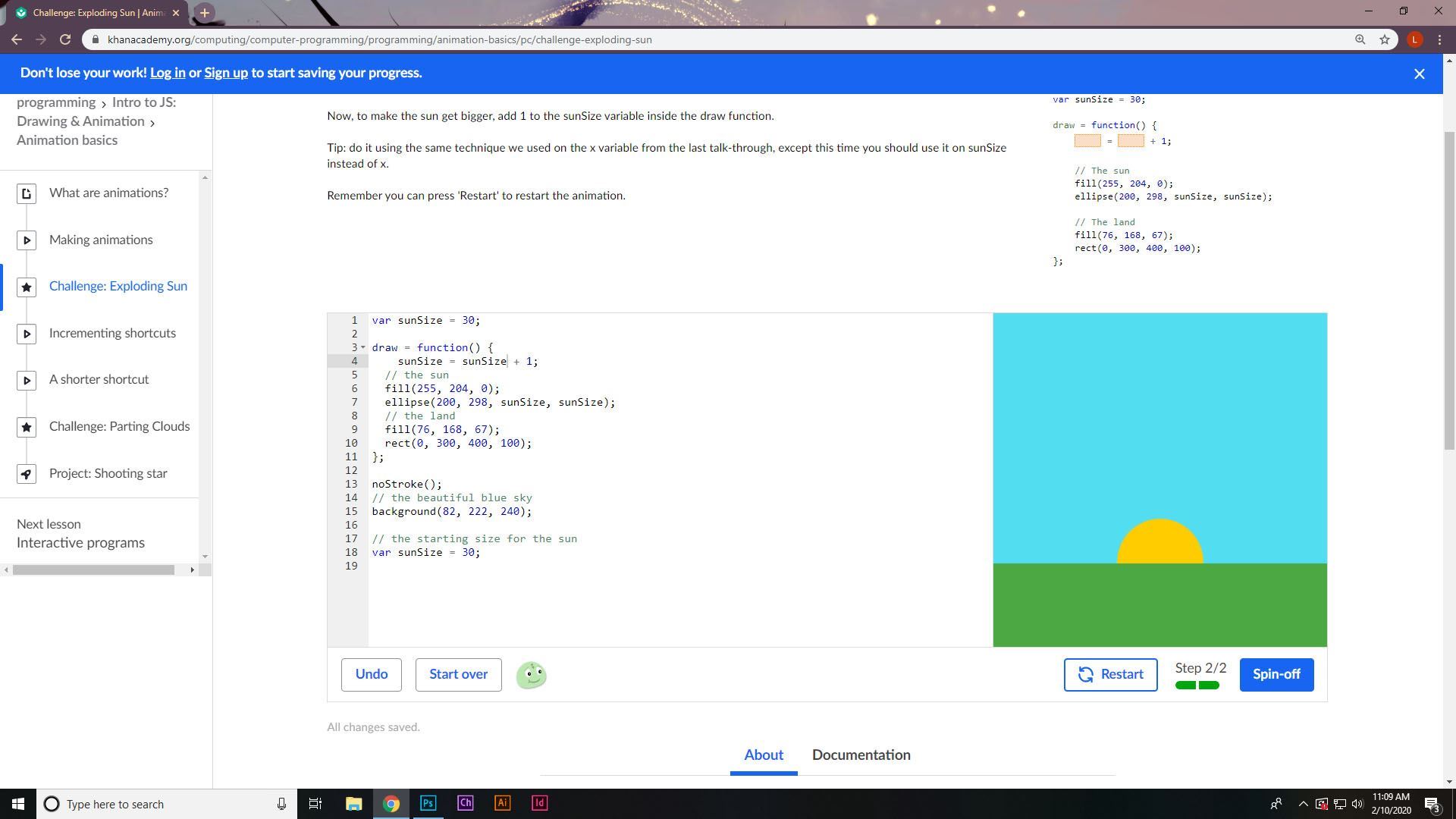Image resolution: width=1456 pixels, height=819 pixels.
Task: Click the play icon beside Making animations
Action: click(x=27, y=240)
